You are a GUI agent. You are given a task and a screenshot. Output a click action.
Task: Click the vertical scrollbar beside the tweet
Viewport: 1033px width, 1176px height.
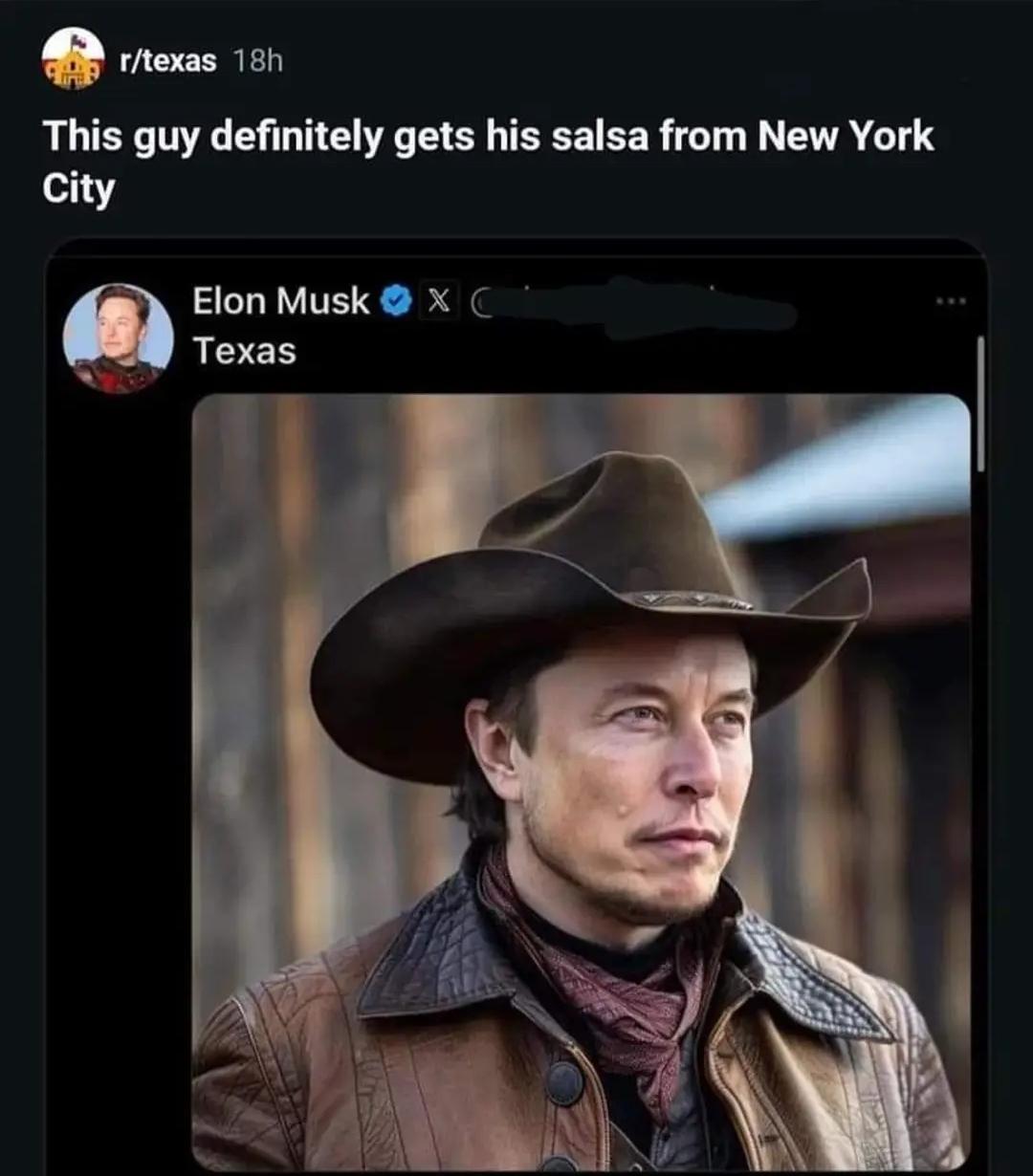pos(979,402)
